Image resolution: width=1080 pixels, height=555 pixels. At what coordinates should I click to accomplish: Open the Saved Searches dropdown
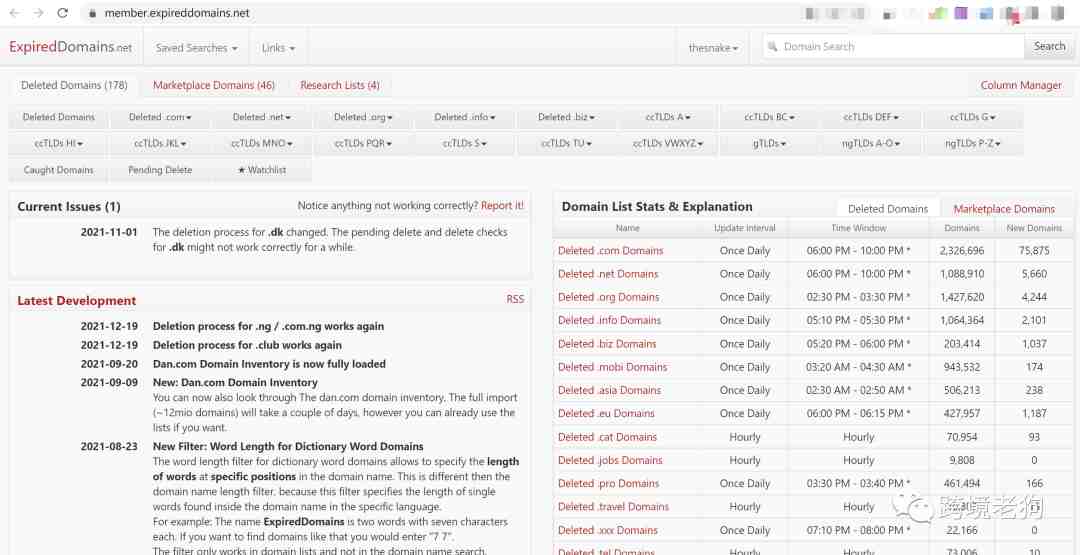click(x=196, y=48)
